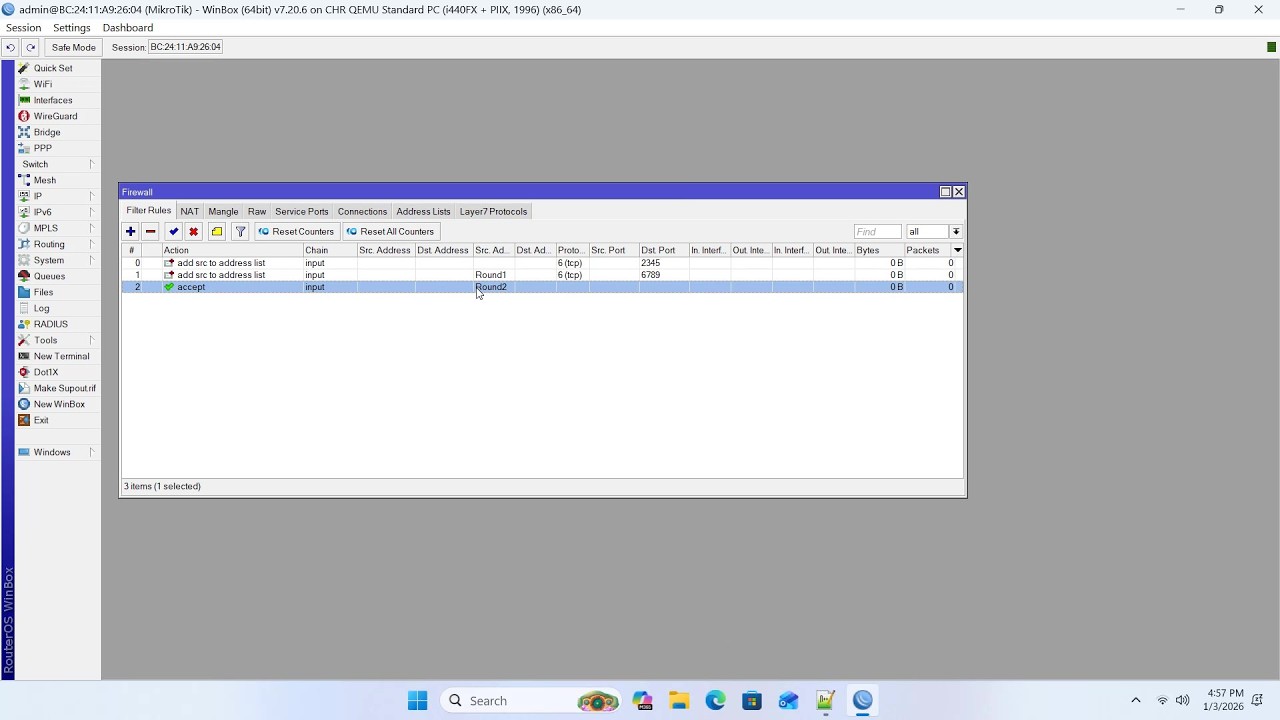Click the Find input field
Image resolution: width=1280 pixels, height=720 pixels.
[877, 231]
